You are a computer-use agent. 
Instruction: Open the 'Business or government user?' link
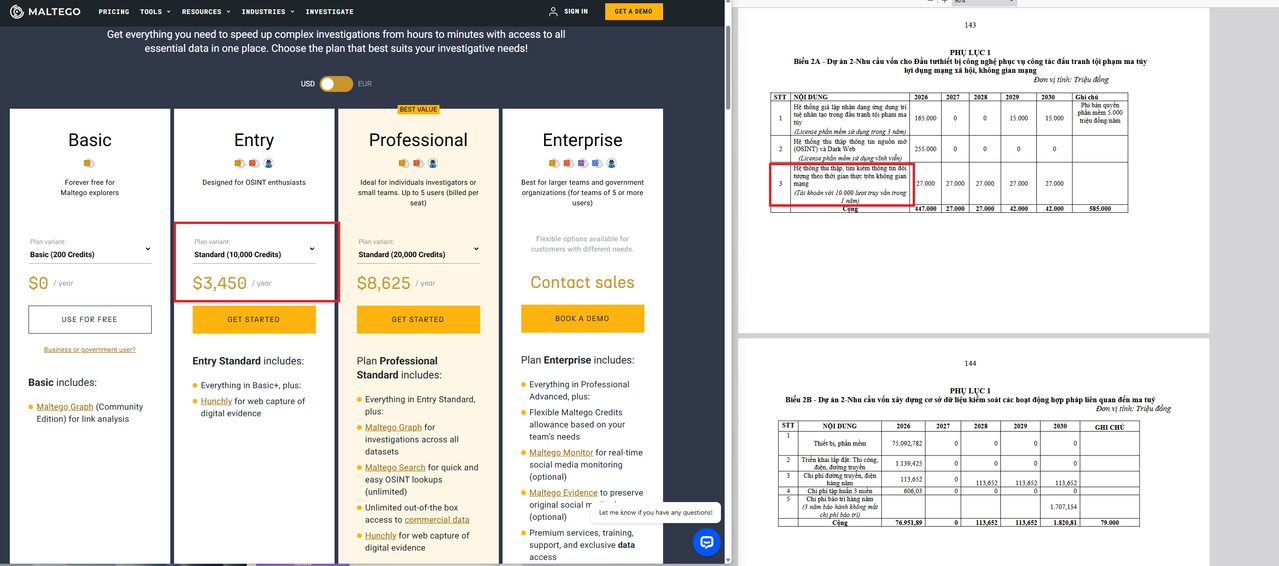point(90,349)
